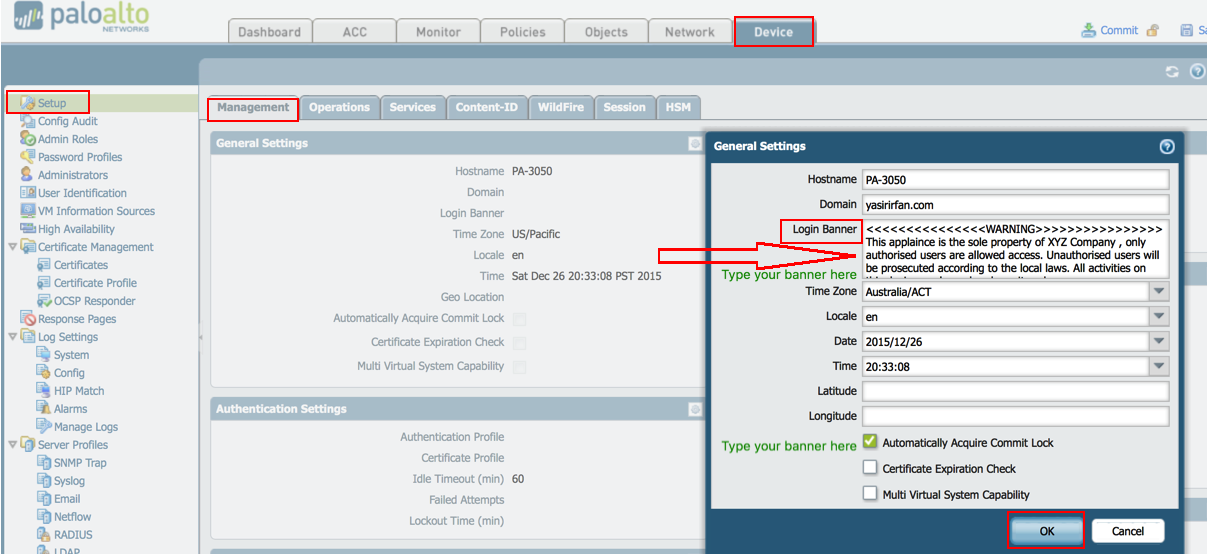Select the Certificate Profile icon
The width and height of the screenshot is (1207, 554).
[44, 283]
